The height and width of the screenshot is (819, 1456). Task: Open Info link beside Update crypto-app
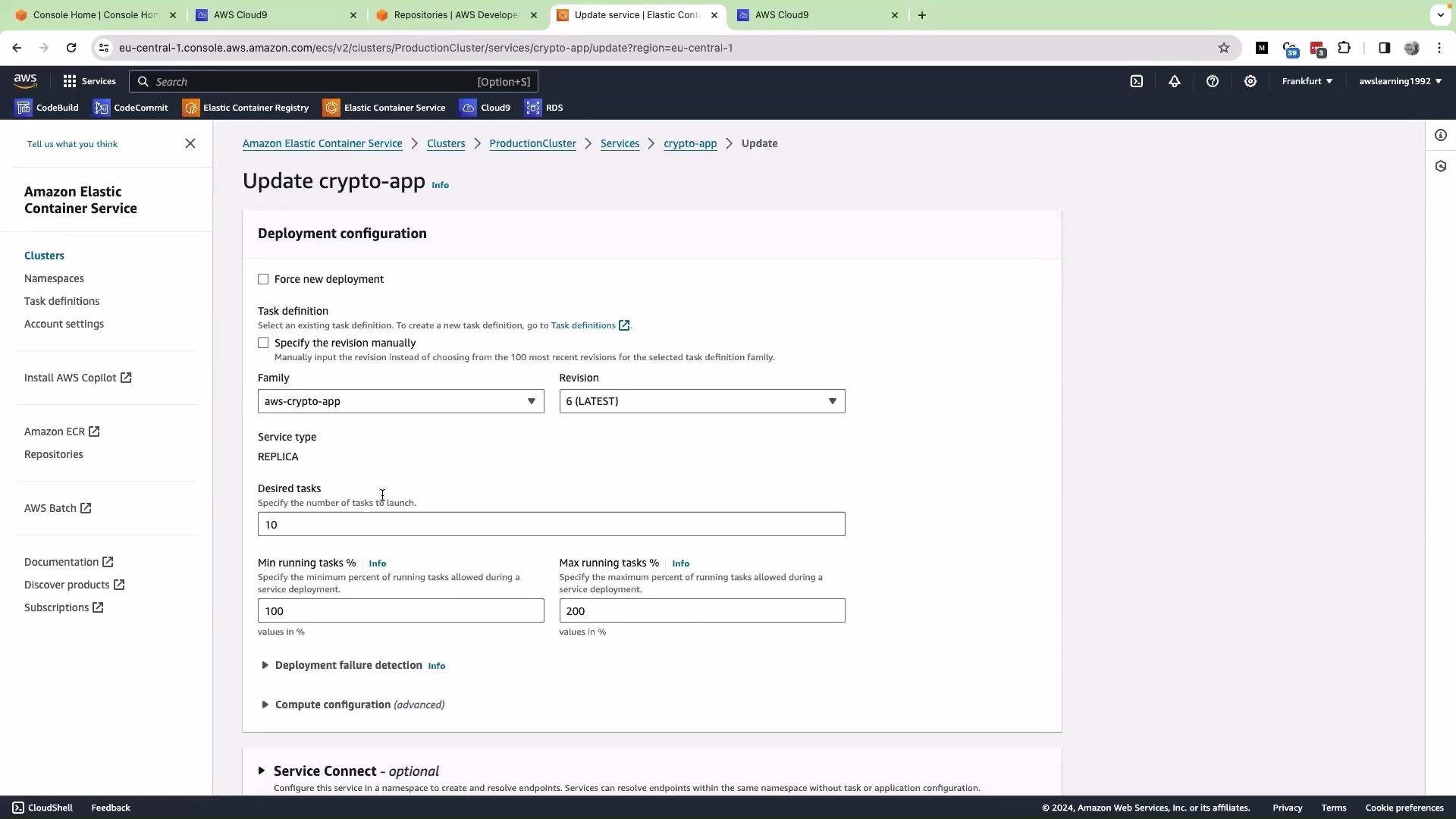[x=440, y=185]
